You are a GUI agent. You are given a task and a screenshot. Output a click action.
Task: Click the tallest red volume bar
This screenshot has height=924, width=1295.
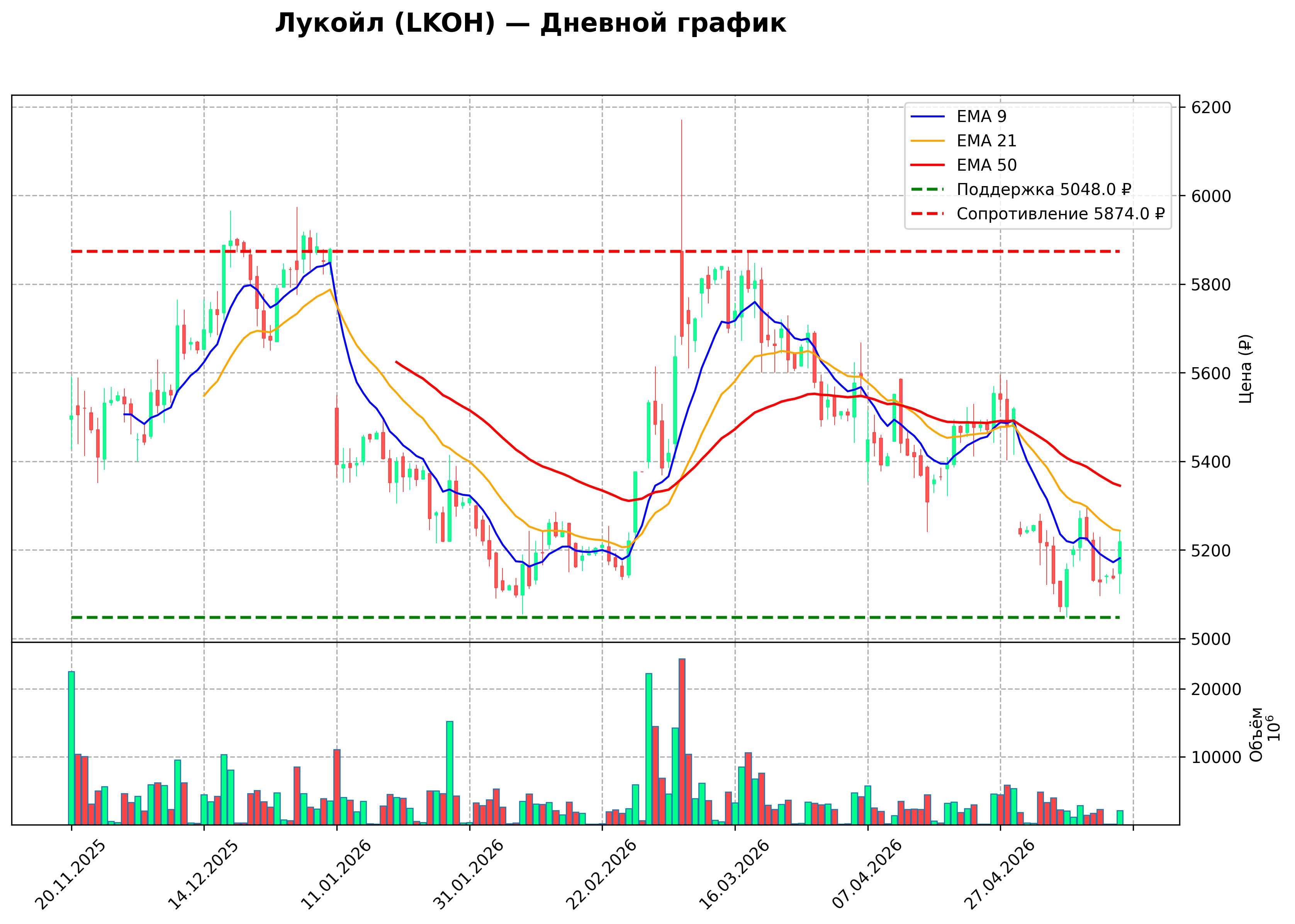pyautogui.click(x=682, y=742)
